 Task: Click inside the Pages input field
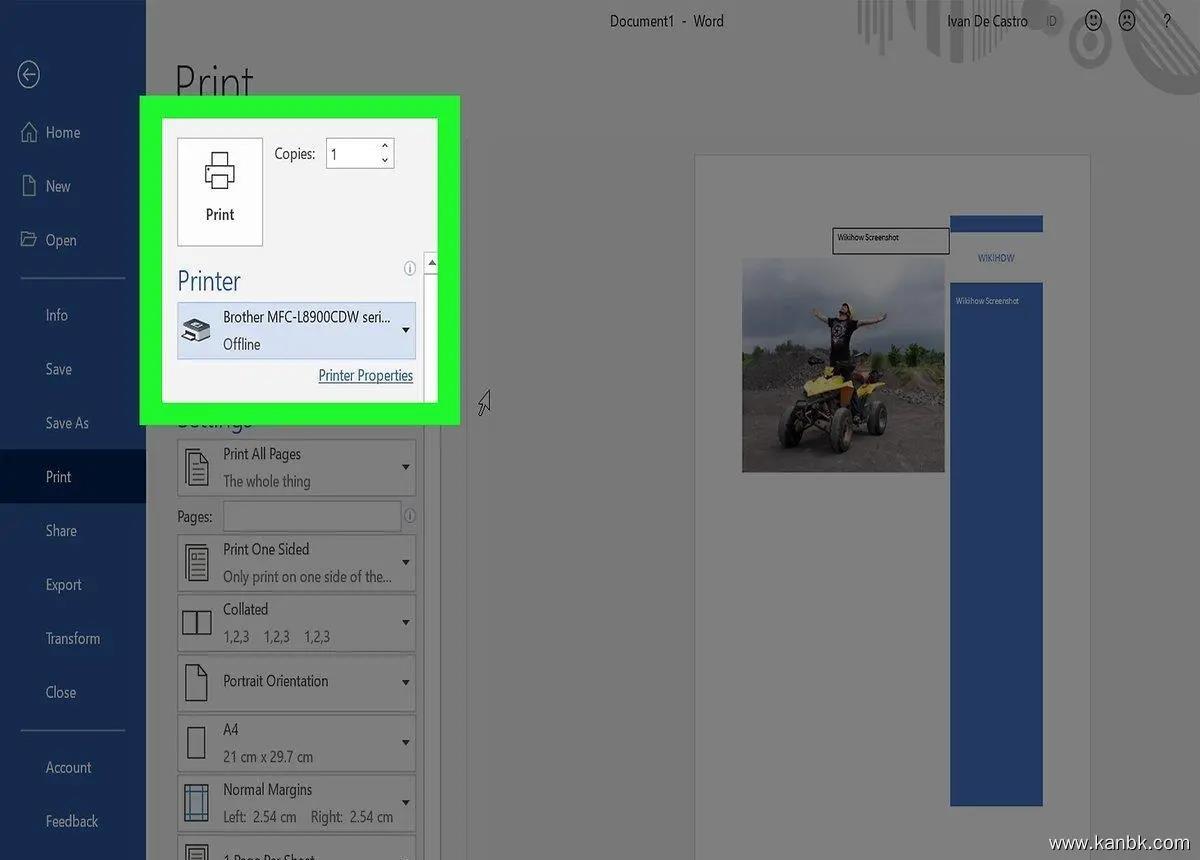311,517
